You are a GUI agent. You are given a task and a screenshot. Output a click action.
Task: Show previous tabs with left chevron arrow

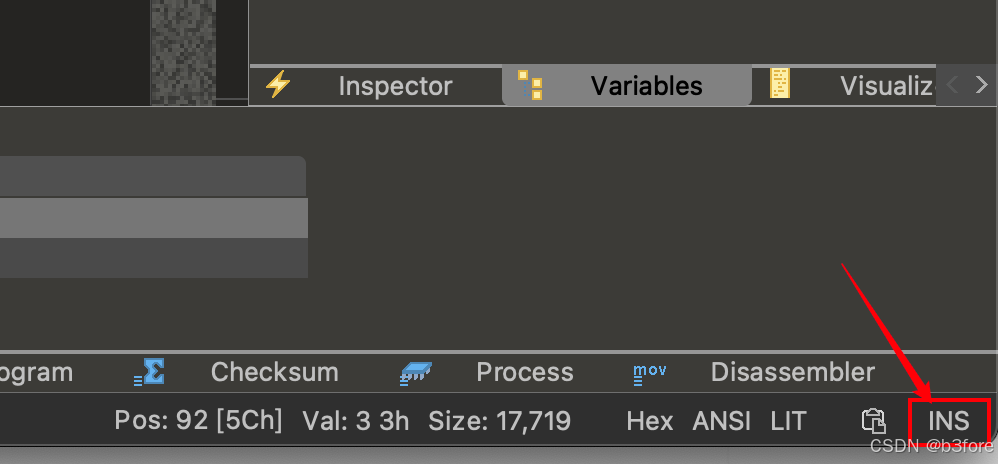click(x=952, y=85)
